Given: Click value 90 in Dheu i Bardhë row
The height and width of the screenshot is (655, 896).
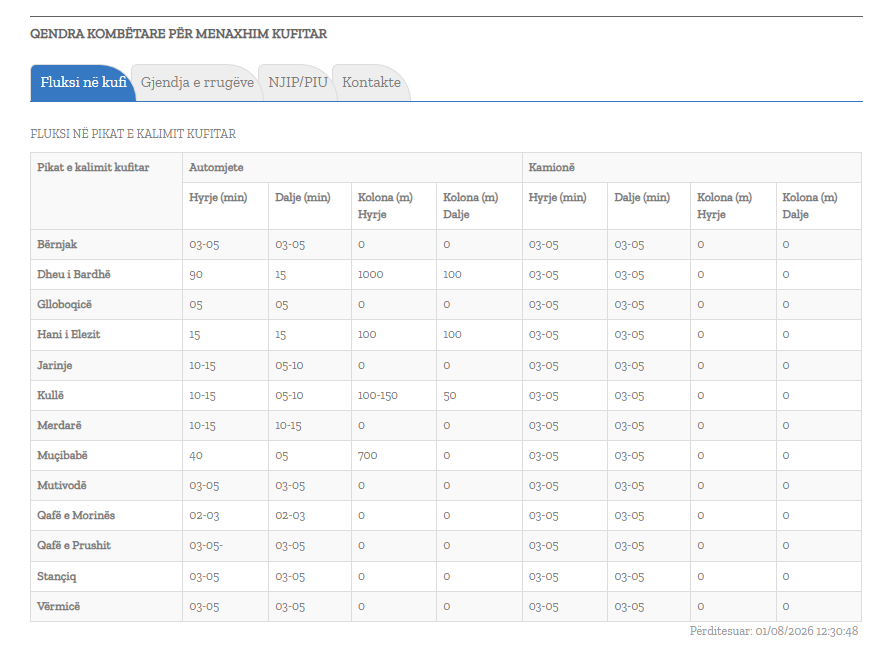Looking at the screenshot, I should 196,274.
